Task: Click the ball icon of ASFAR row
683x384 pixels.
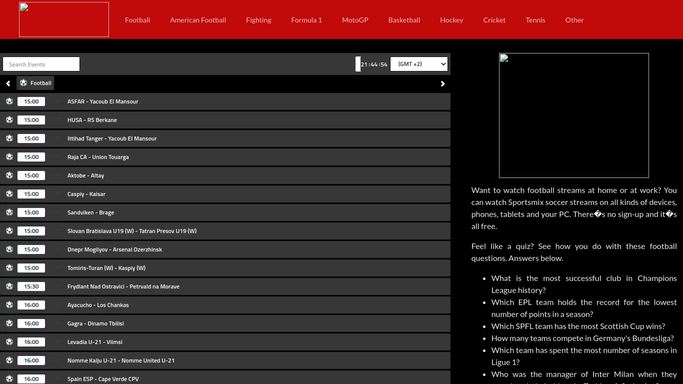Action: pos(10,101)
